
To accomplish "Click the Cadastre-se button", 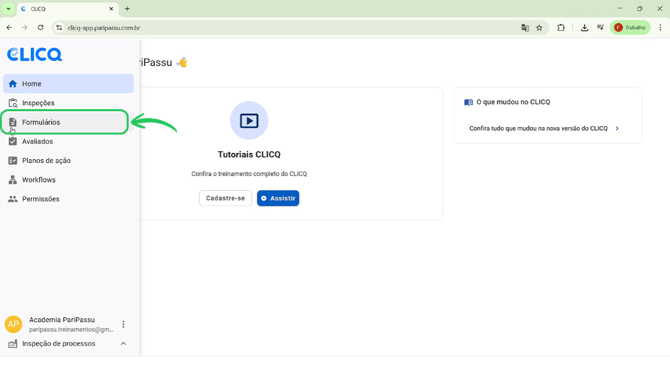I will click(x=225, y=198).
